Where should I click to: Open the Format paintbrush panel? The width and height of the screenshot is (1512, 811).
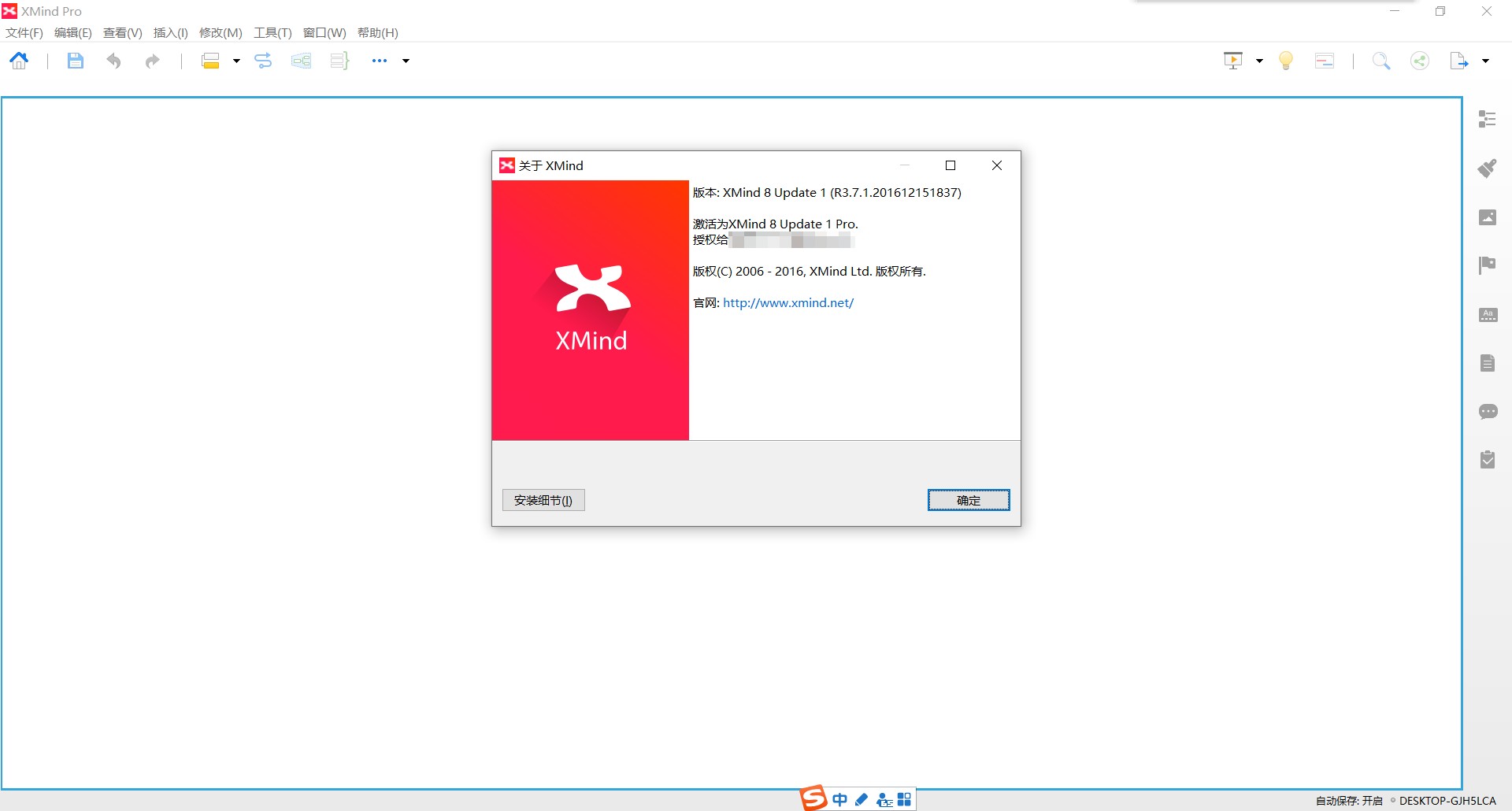[1487, 168]
